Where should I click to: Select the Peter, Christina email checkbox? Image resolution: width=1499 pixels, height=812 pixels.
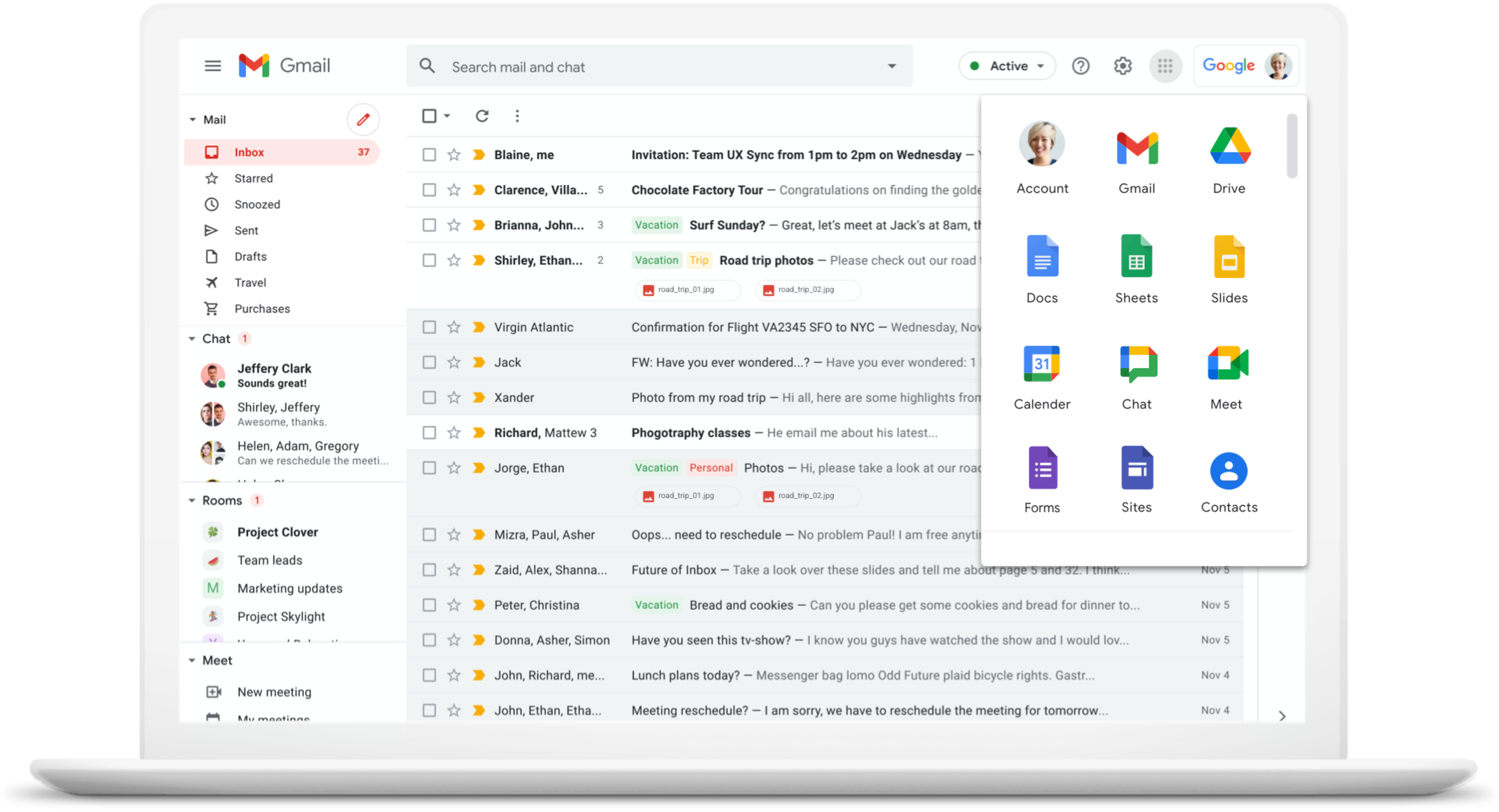coord(429,605)
